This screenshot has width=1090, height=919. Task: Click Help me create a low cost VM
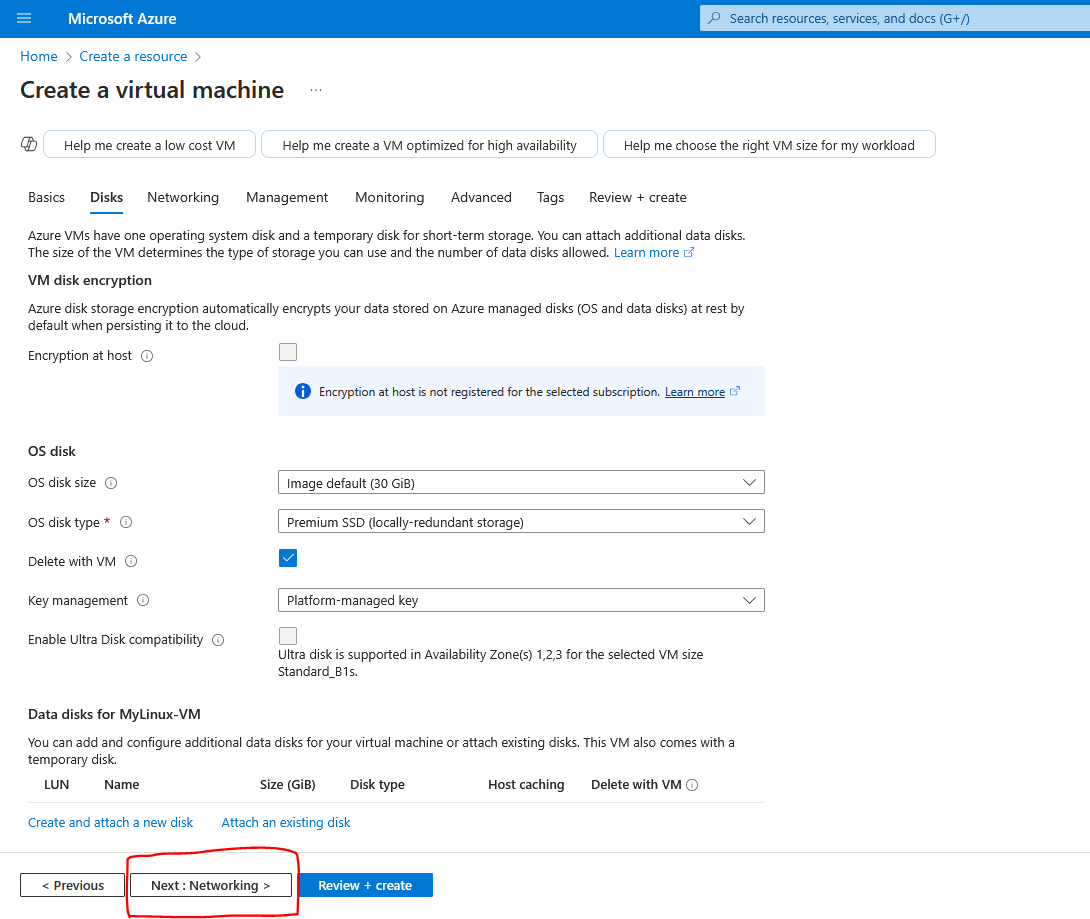tap(149, 145)
